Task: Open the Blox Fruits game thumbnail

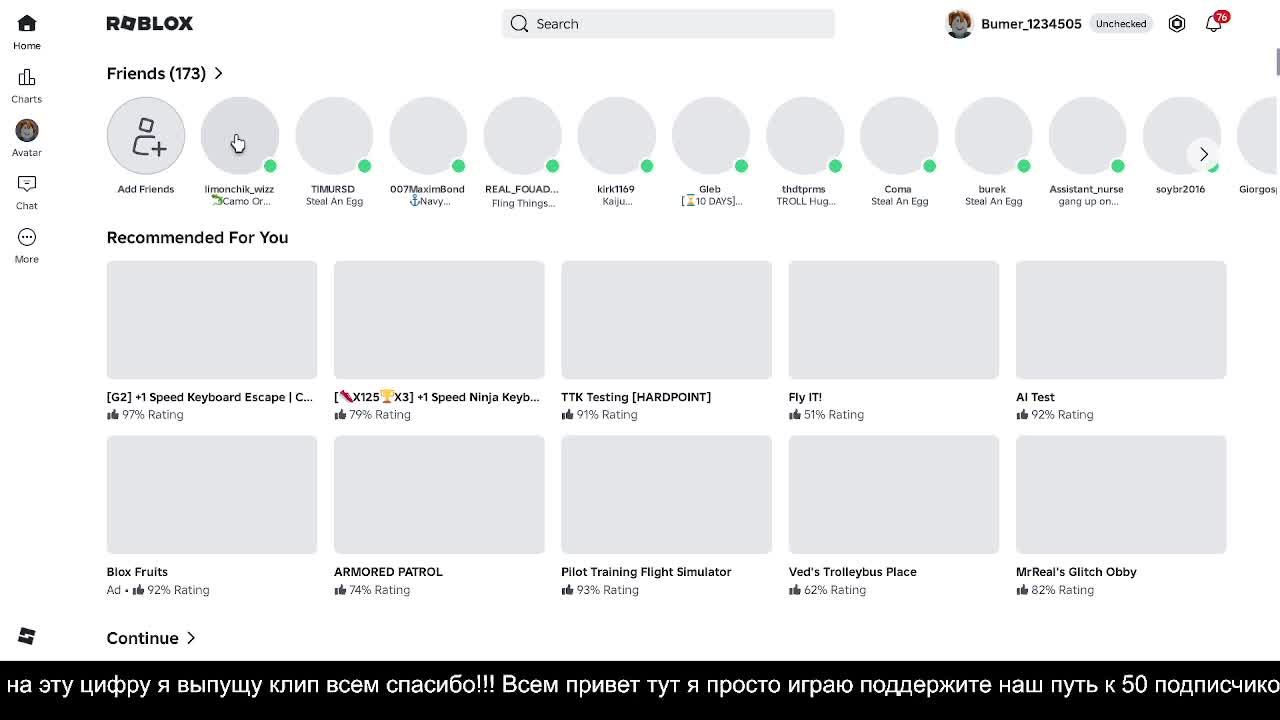Action: coord(212,494)
